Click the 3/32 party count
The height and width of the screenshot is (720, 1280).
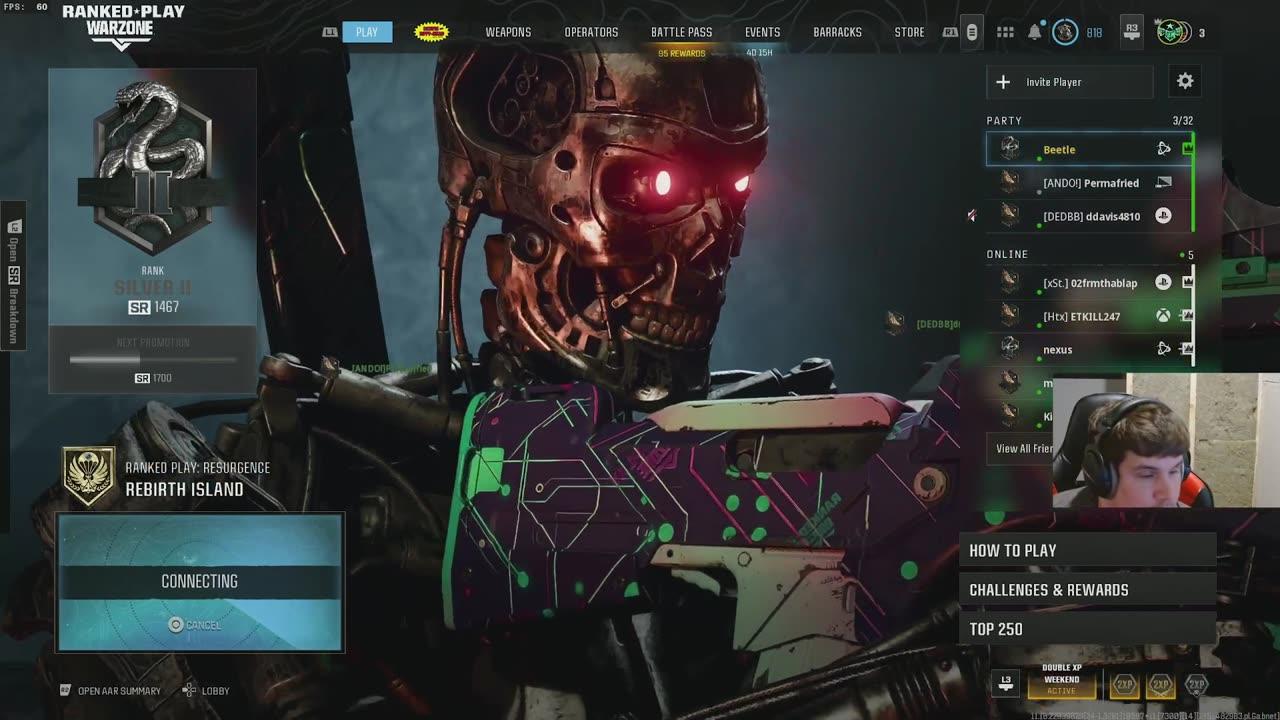point(1183,120)
